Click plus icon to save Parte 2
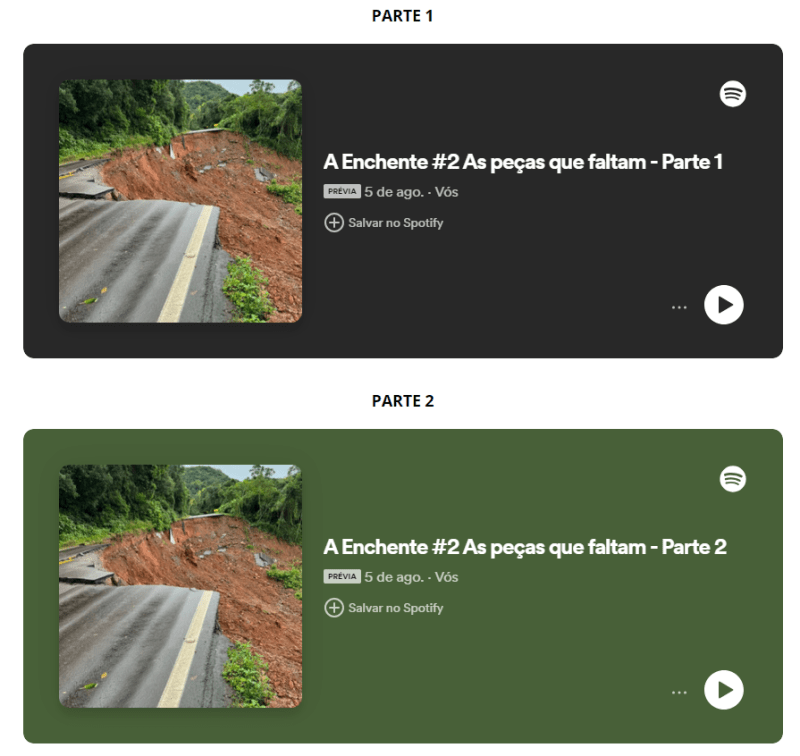The height and width of the screenshot is (756, 800). 334,608
